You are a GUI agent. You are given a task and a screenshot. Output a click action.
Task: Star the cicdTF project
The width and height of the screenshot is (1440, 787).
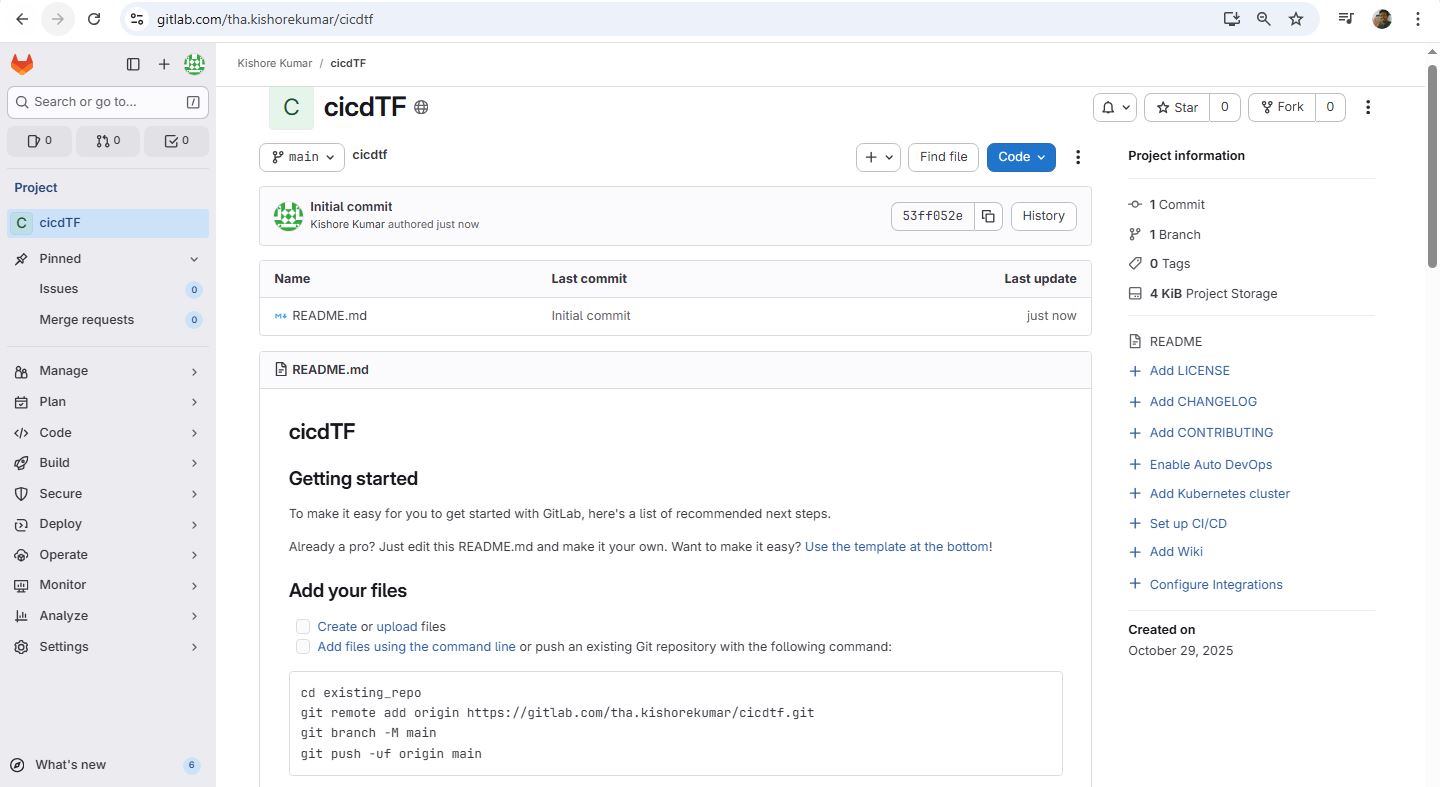pos(1176,107)
